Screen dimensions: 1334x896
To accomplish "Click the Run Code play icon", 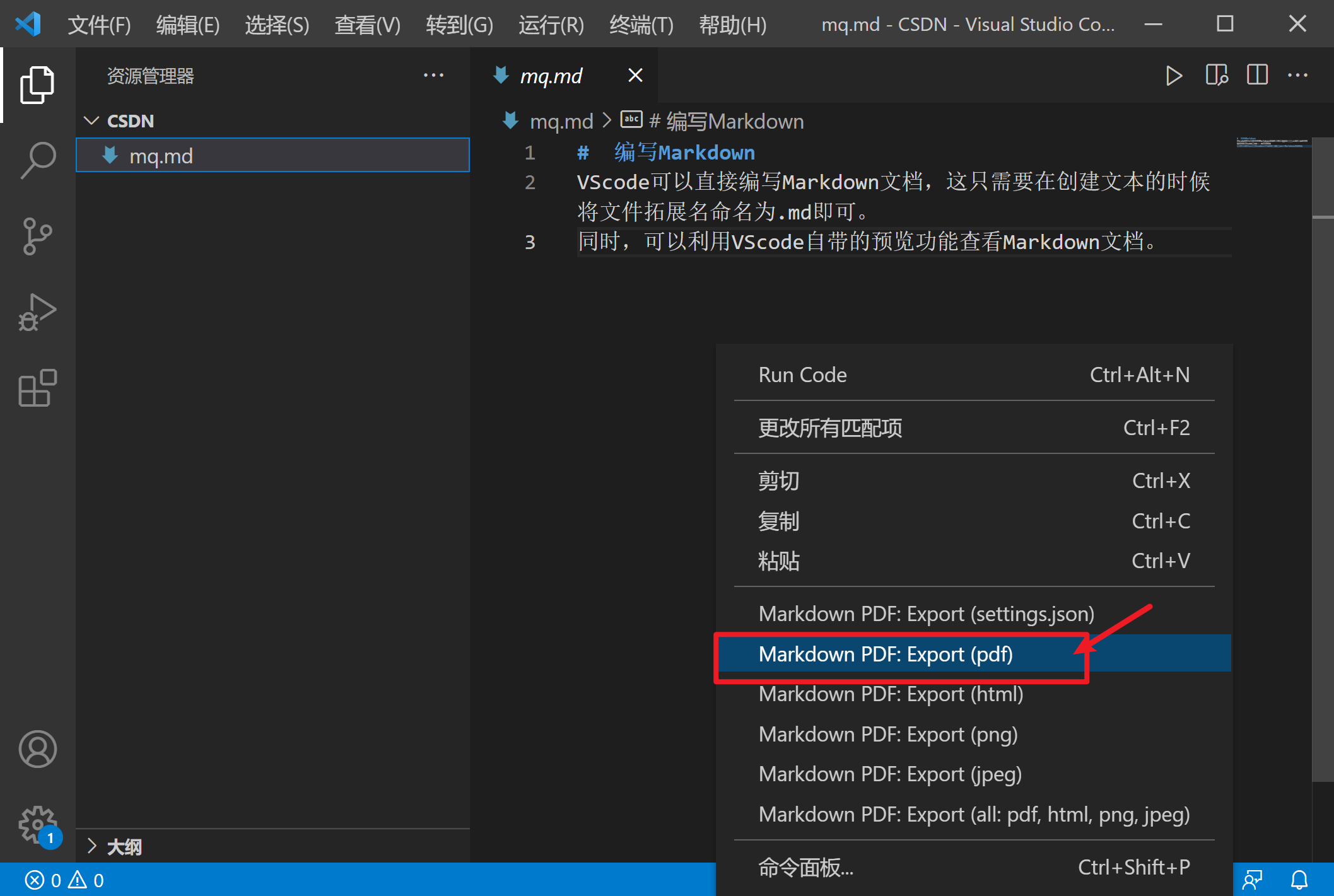I will (x=1174, y=75).
